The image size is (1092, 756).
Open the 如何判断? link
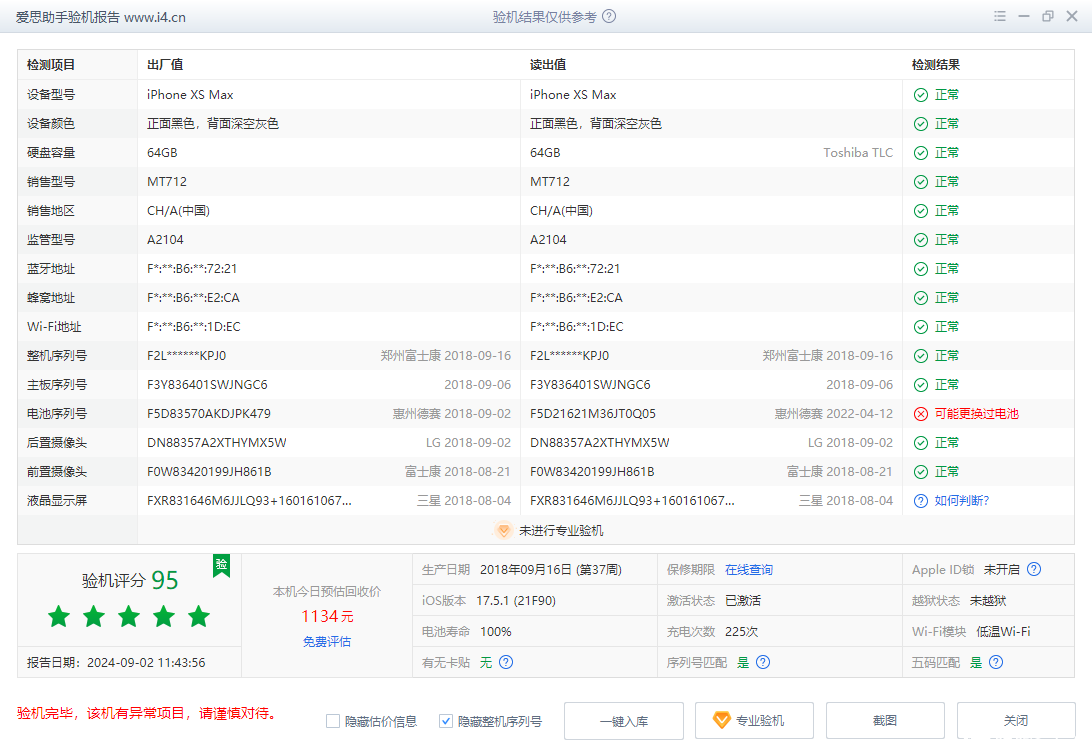pyautogui.click(x=961, y=501)
